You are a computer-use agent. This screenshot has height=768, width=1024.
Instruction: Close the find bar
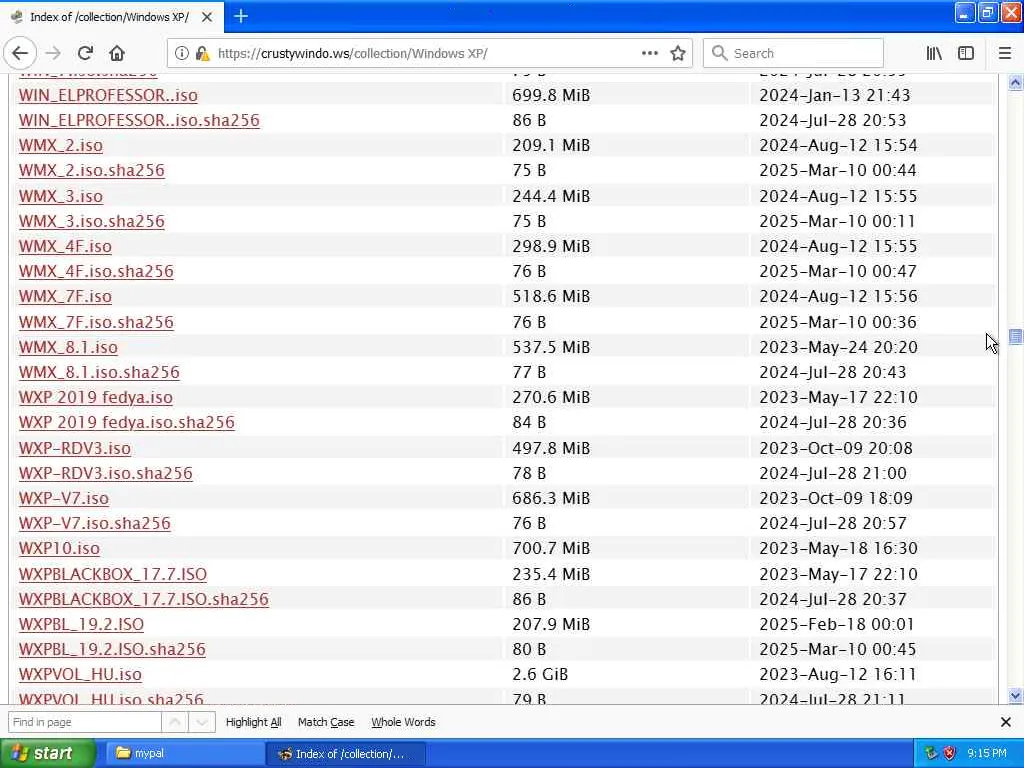point(1006,722)
